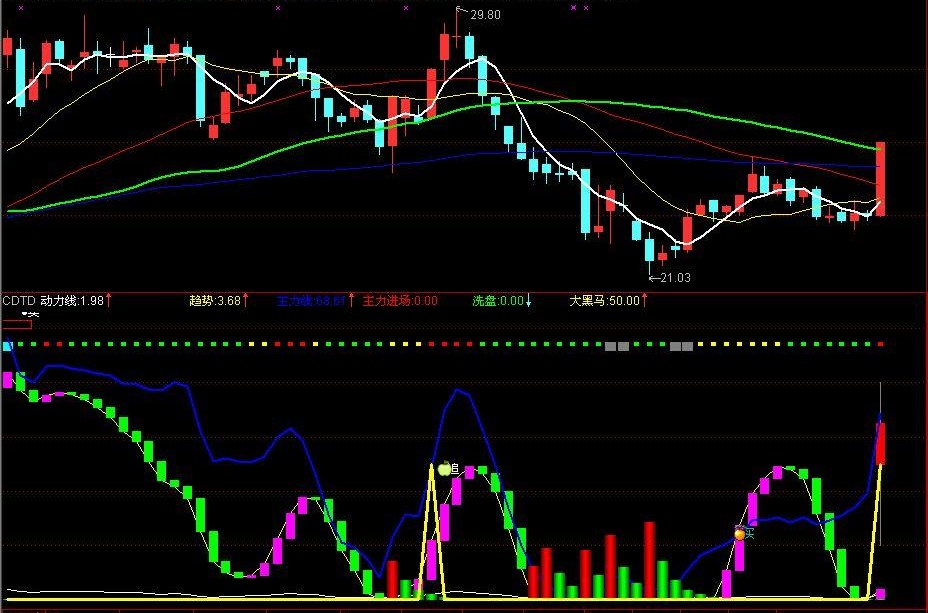This screenshot has height=613, width=928.
Task: Click the 洗盘:0.00 indicator value
Action: pos(498,301)
